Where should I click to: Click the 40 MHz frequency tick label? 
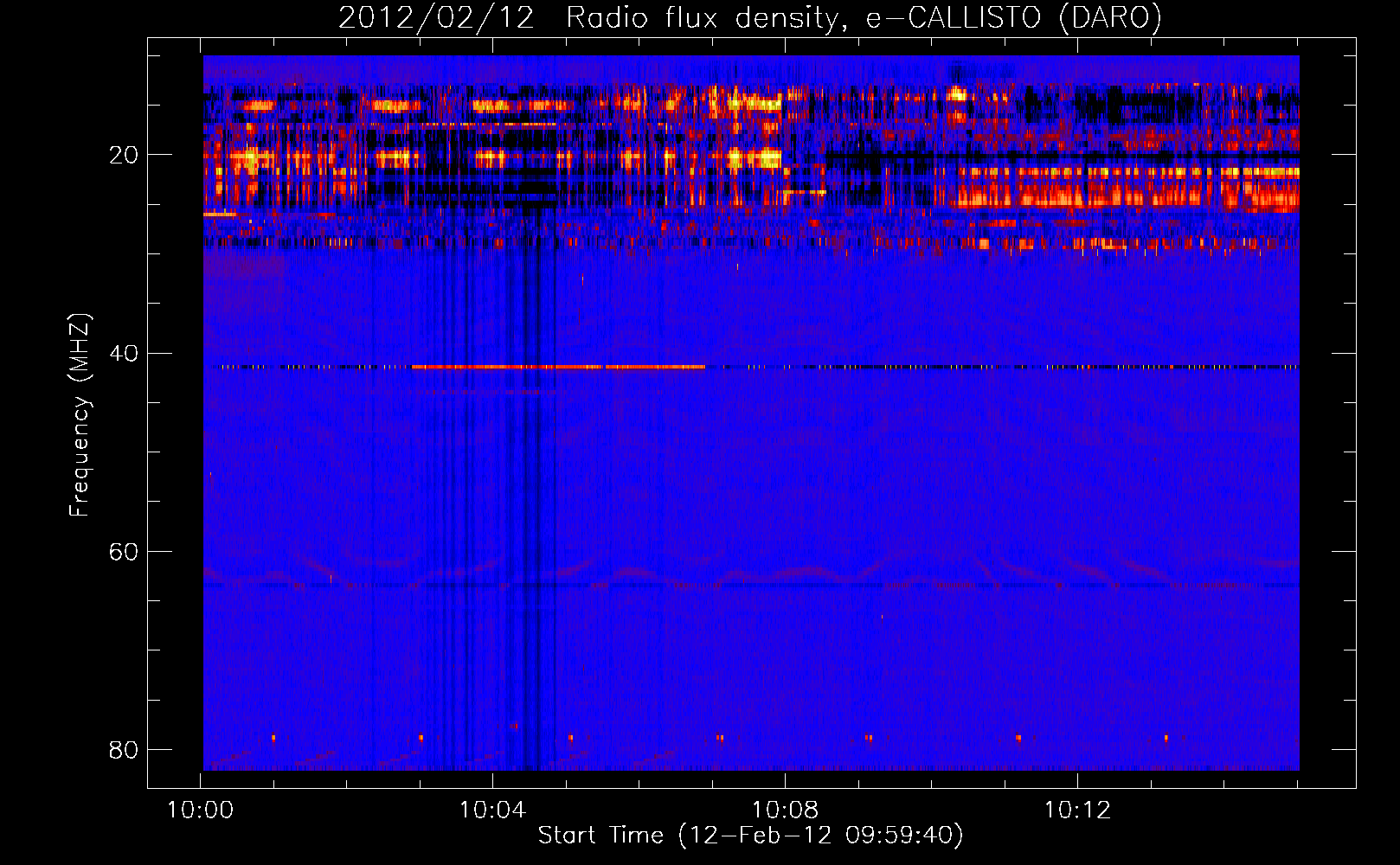pos(124,353)
